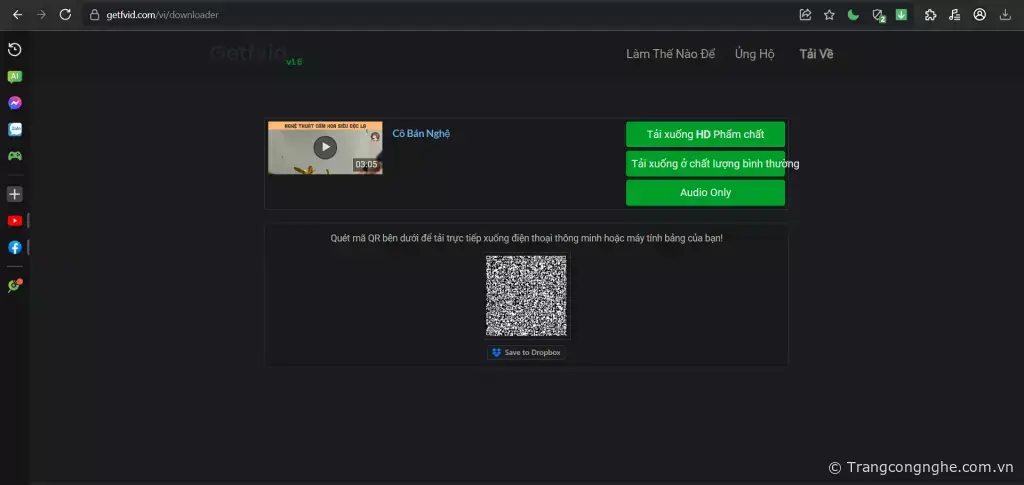
Task: Open the Facebook sidebar shortcut
Action: (15, 247)
